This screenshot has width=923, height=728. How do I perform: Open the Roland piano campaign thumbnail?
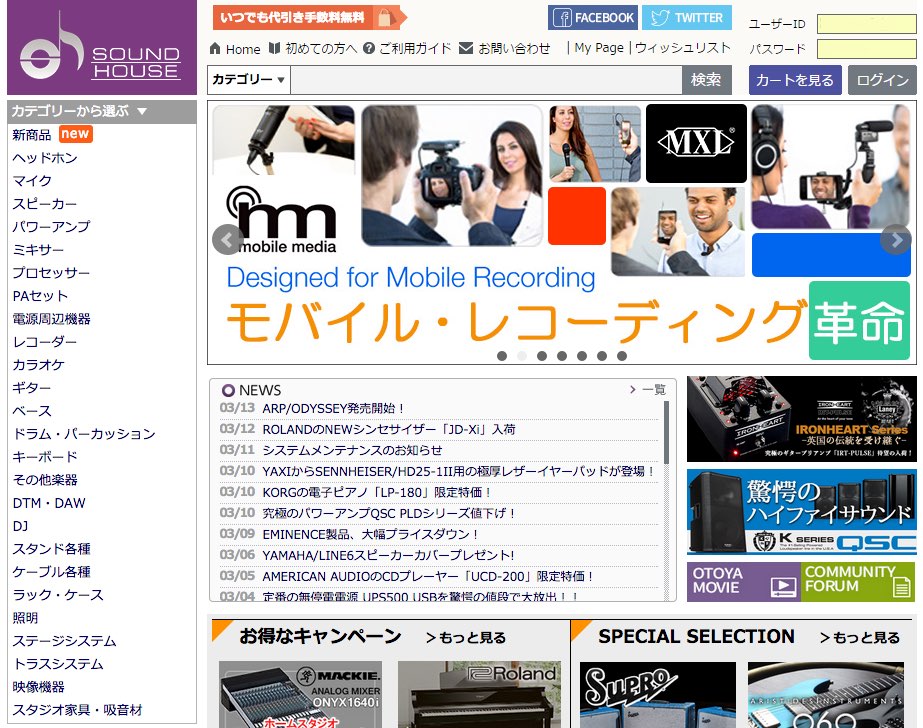point(479,694)
